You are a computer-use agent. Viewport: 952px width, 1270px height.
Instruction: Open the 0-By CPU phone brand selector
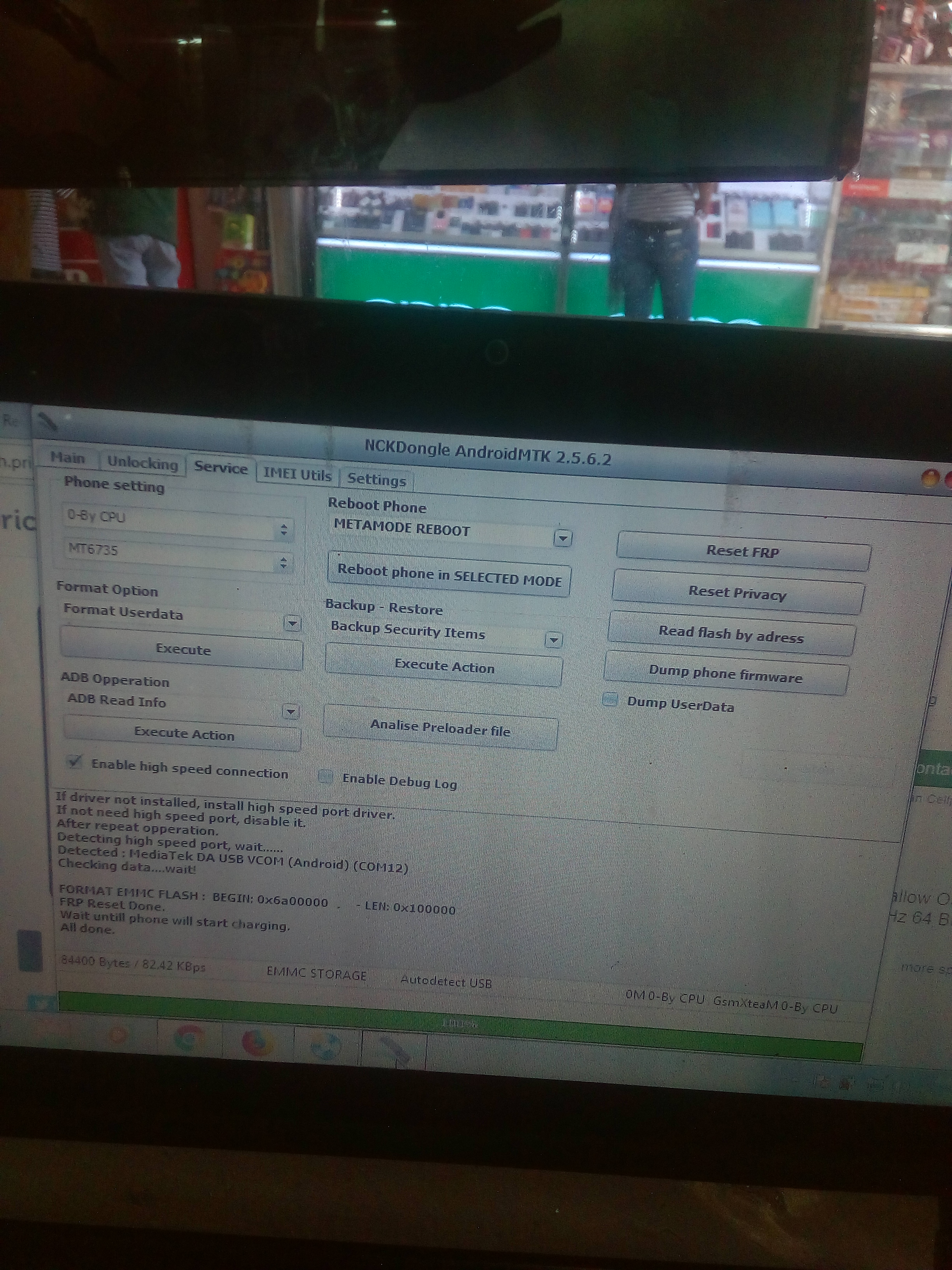point(178,522)
